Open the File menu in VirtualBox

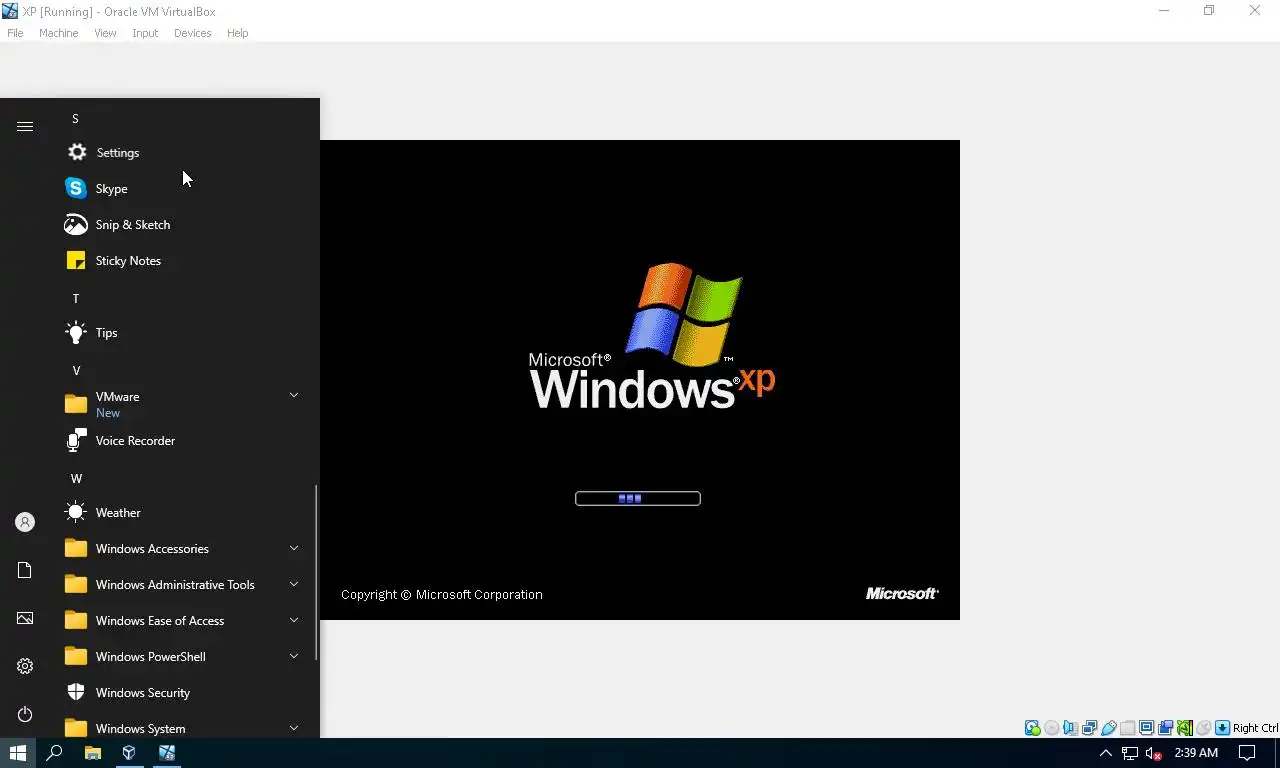(x=15, y=33)
